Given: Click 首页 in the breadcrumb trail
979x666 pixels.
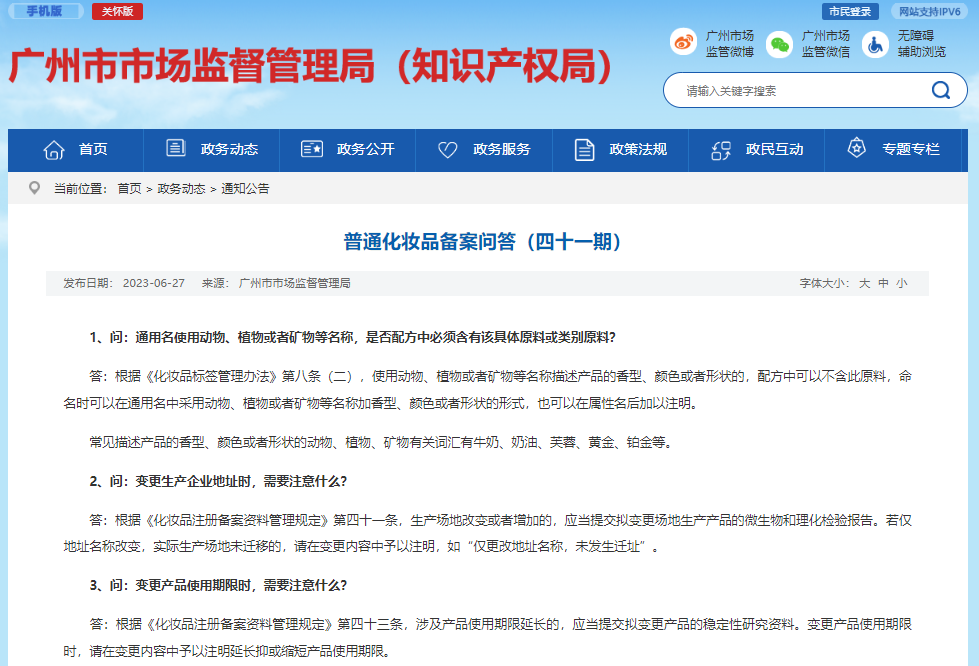Looking at the screenshot, I should pos(129,188).
